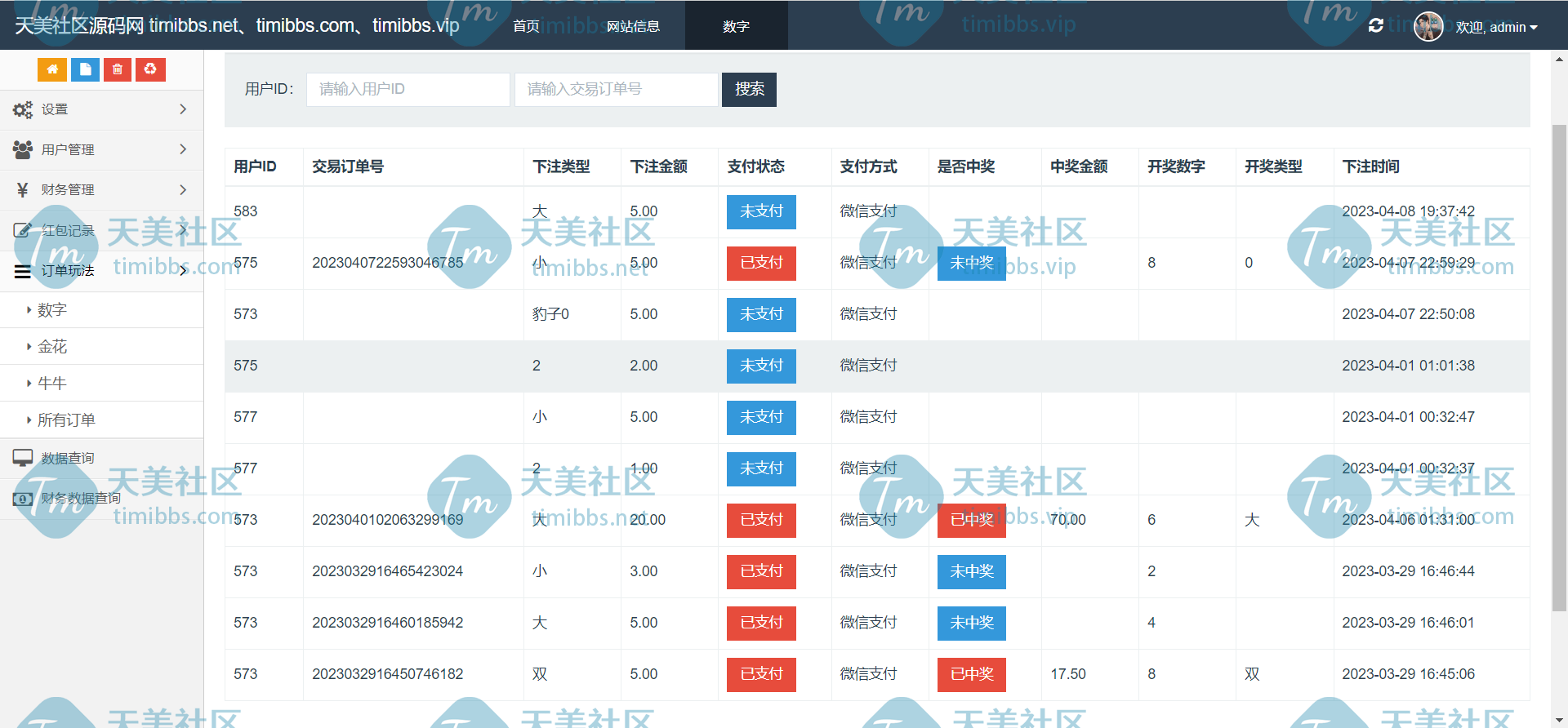Image resolution: width=1568 pixels, height=728 pixels.
Task: Expand the 设置 sidebar chevron
Action: point(183,109)
